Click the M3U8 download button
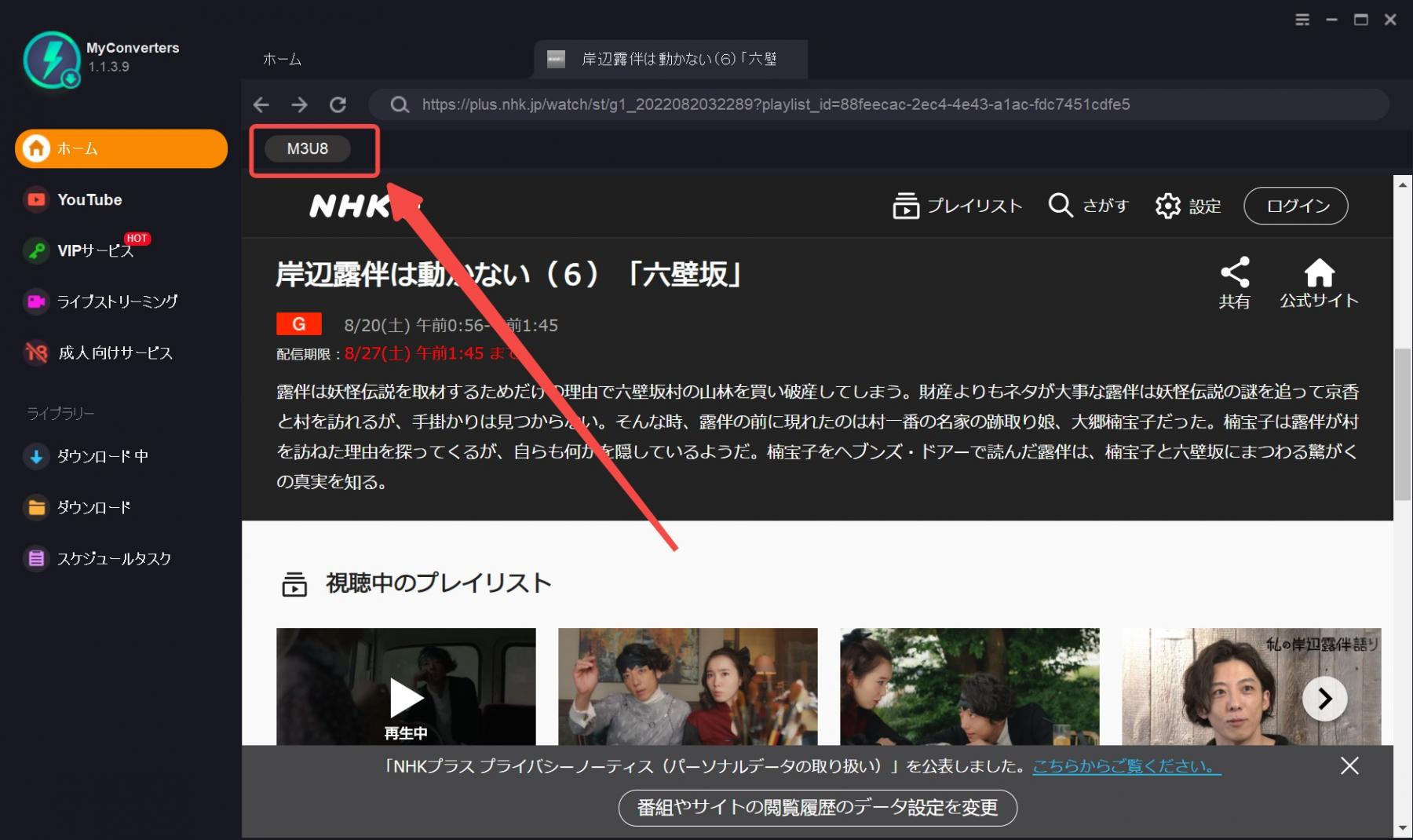Image resolution: width=1413 pixels, height=840 pixels. click(308, 148)
